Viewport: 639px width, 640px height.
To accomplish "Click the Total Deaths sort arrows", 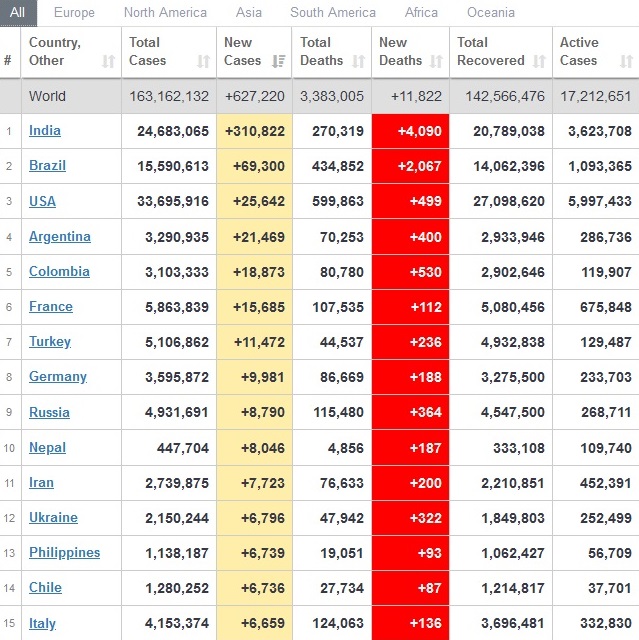I will (358, 61).
